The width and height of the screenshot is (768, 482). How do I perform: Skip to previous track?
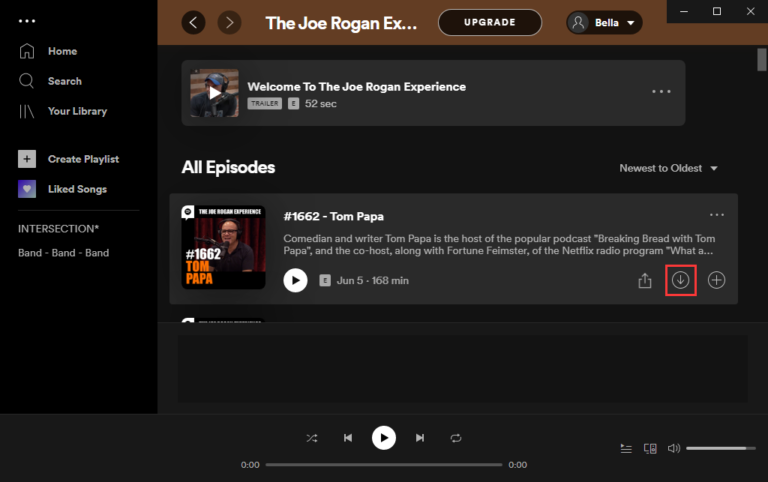click(x=348, y=438)
